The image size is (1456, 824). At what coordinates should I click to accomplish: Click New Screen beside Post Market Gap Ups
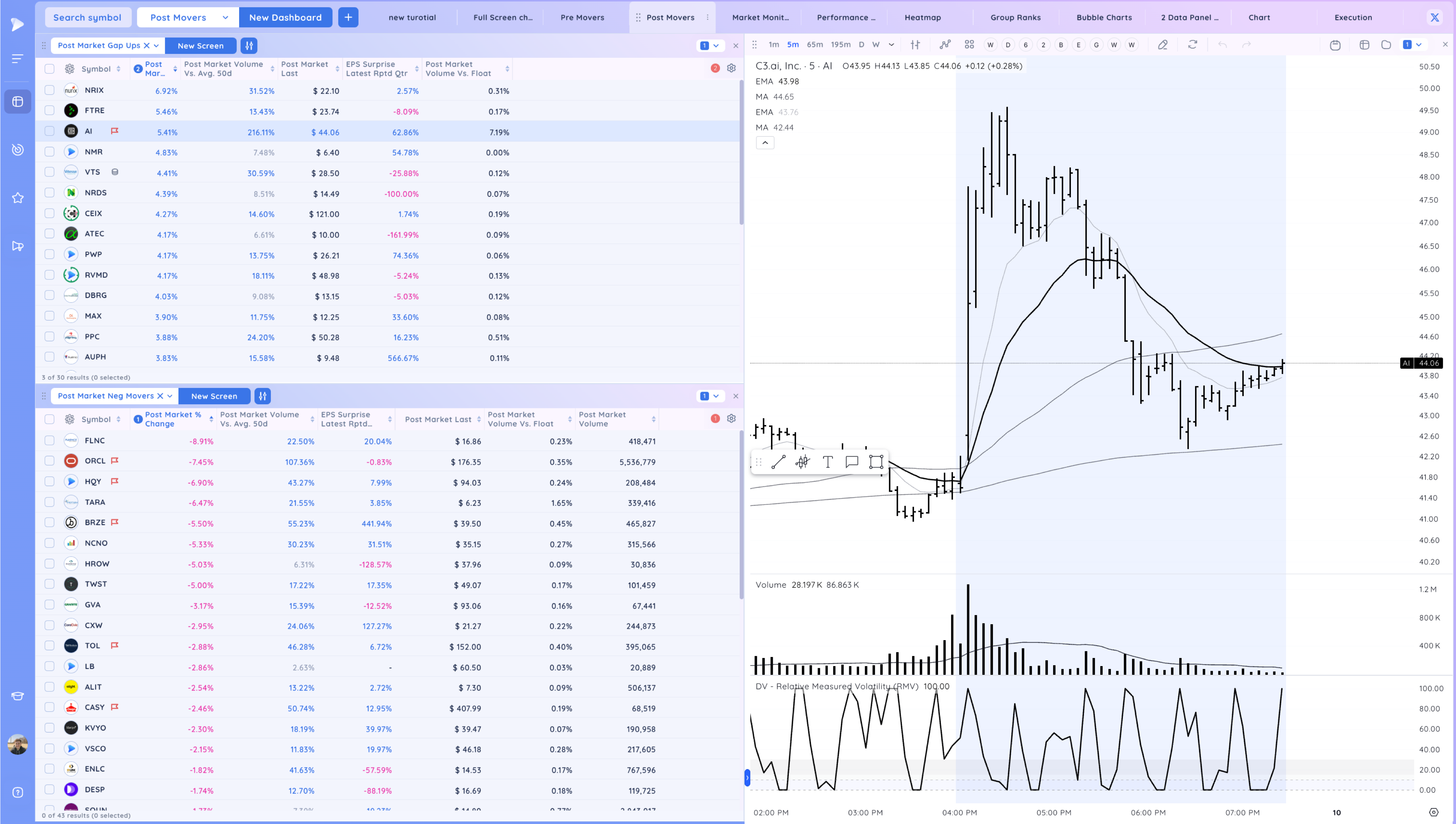[200, 45]
